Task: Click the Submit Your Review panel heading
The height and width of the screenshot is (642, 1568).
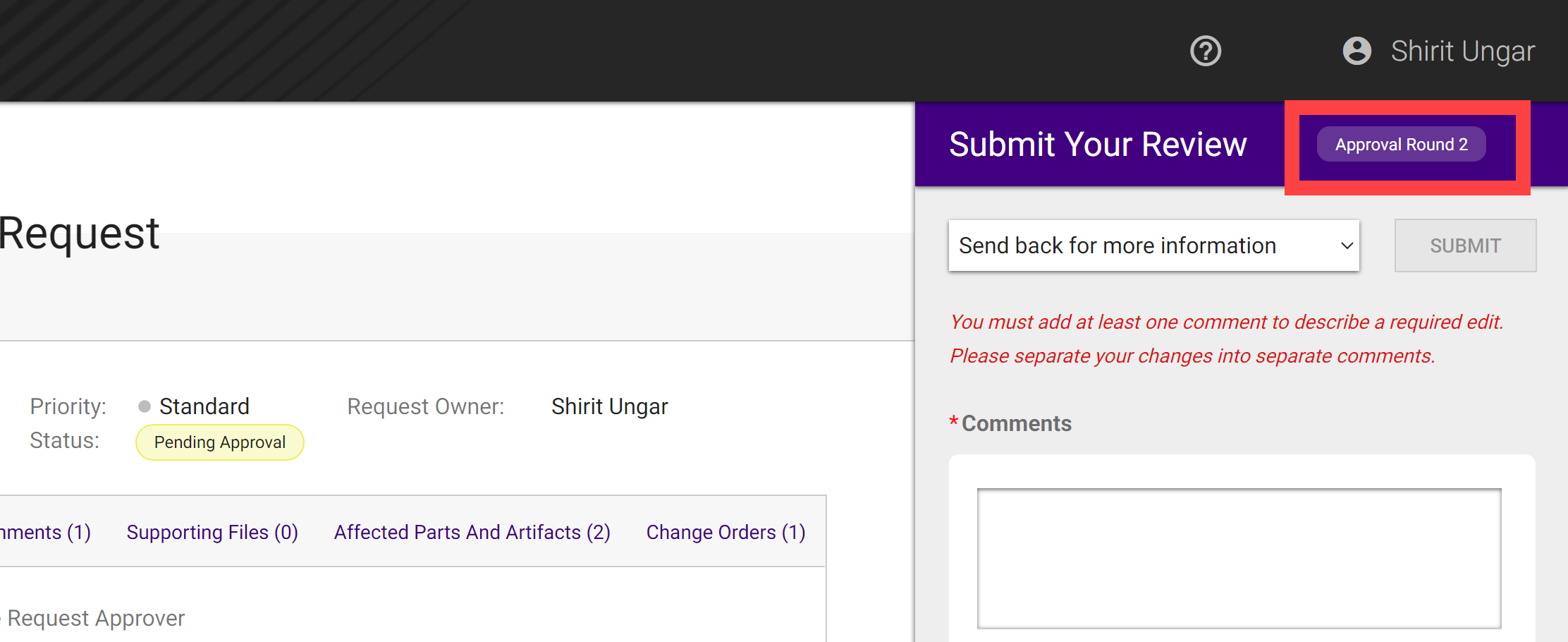Action: tap(1098, 145)
